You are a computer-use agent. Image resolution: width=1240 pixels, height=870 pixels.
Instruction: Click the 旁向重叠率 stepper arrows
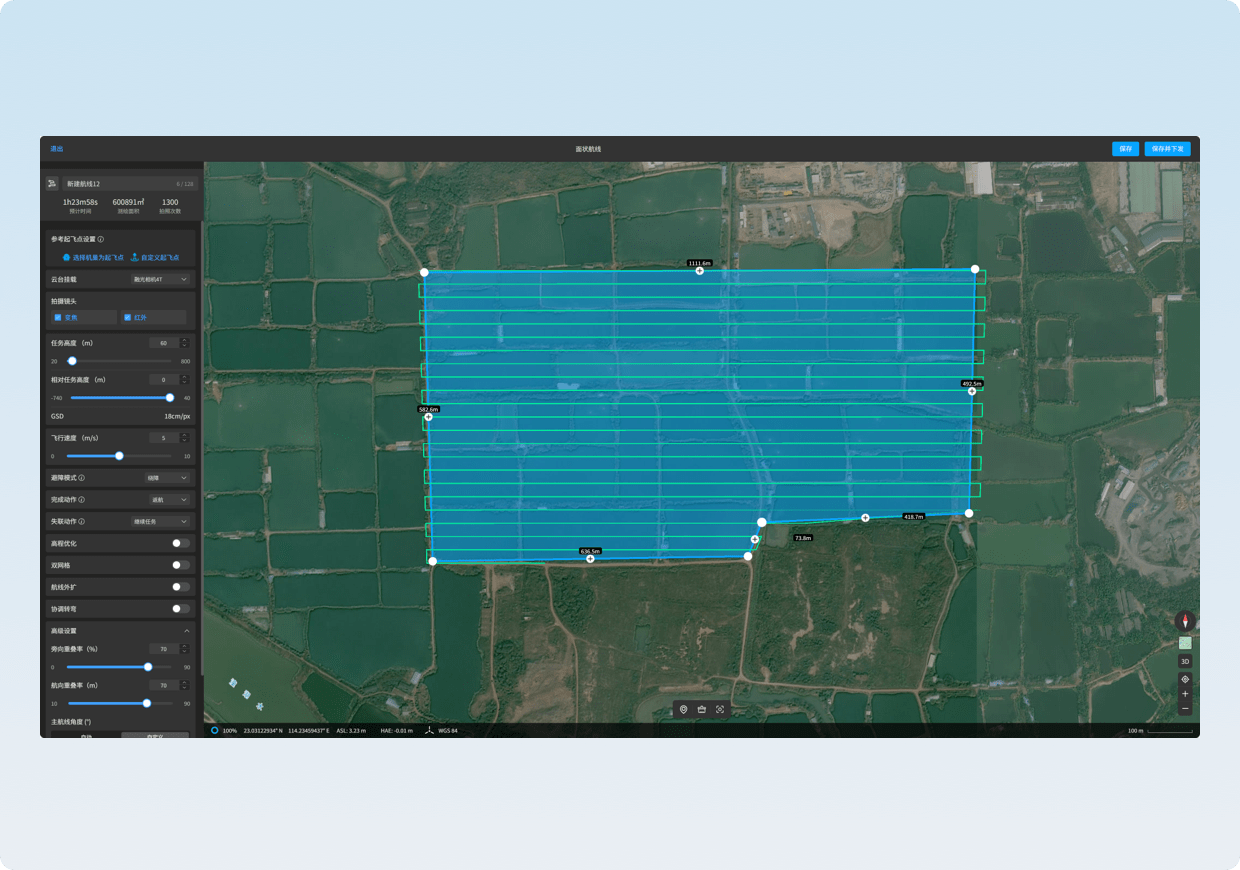point(185,649)
